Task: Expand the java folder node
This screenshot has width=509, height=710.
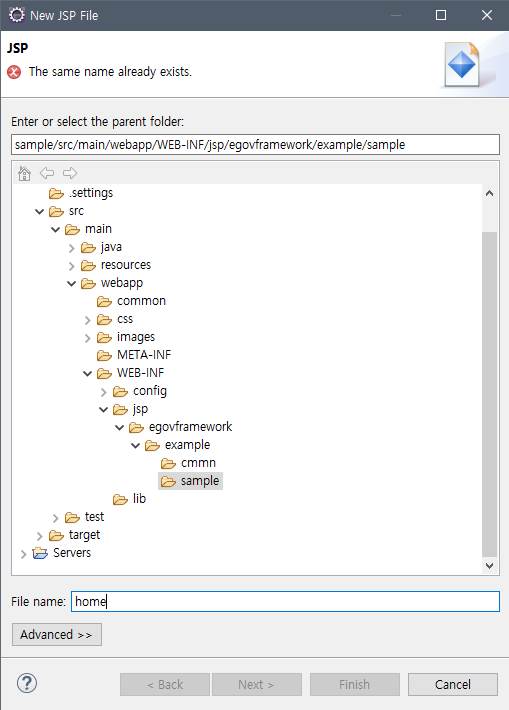Action: [72, 248]
